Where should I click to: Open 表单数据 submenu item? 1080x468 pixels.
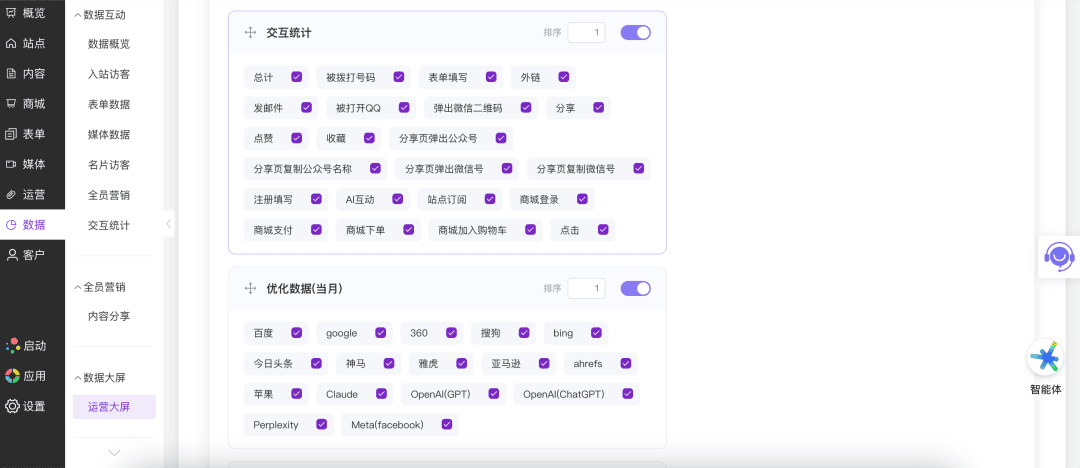tap(109, 105)
